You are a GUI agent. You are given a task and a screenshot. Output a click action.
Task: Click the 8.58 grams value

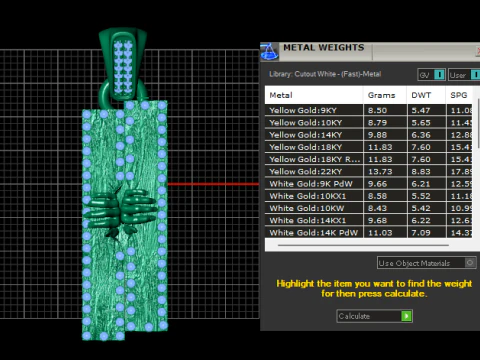coord(377,196)
